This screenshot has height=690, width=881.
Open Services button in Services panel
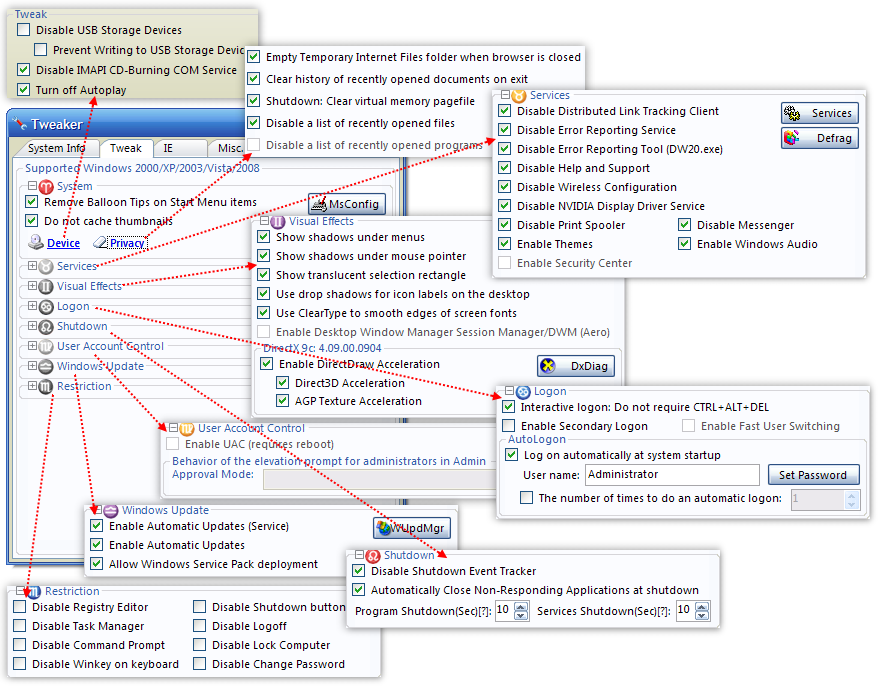pos(819,113)
